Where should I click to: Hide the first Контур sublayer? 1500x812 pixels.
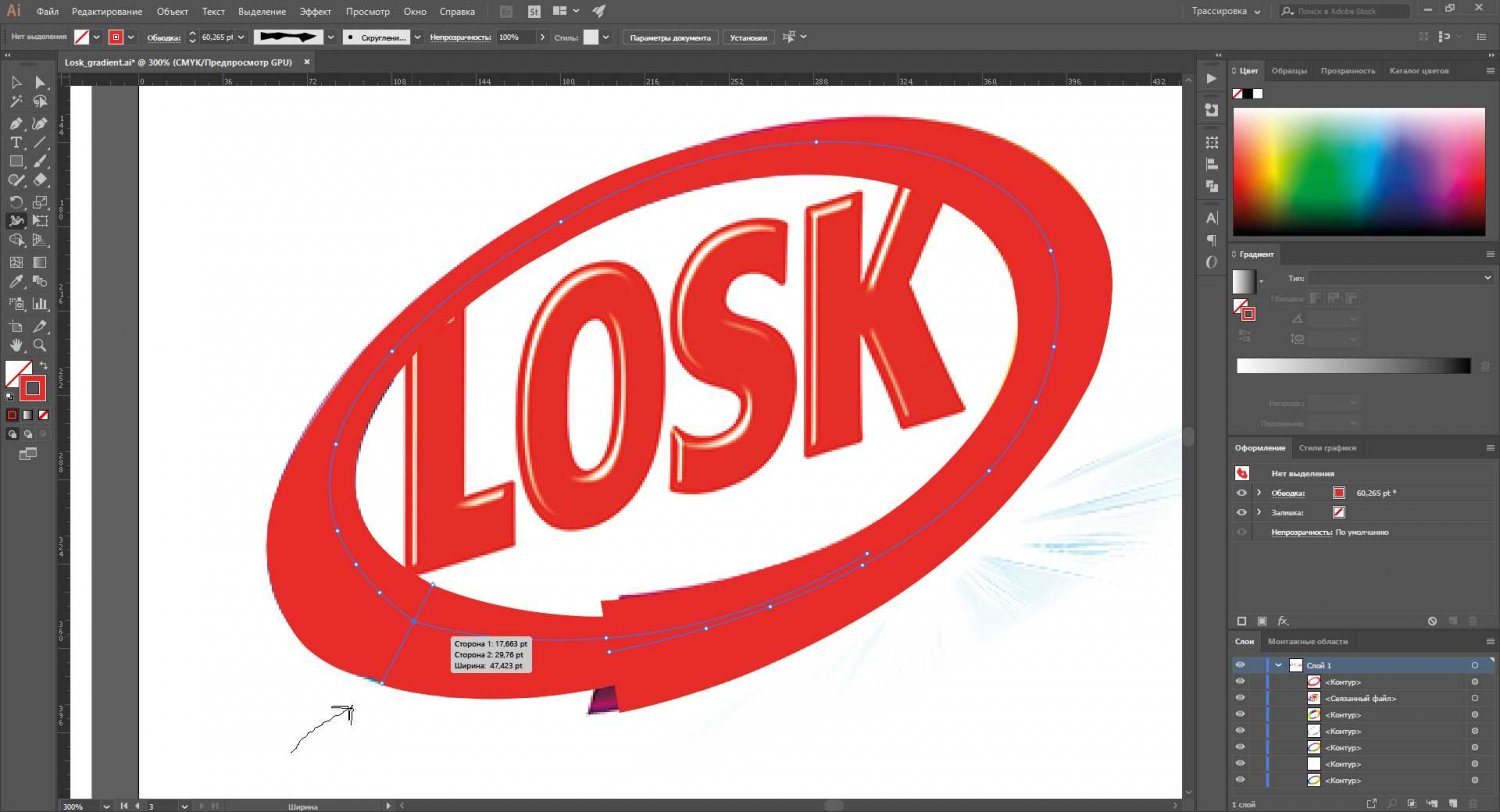coord(1240,682)
